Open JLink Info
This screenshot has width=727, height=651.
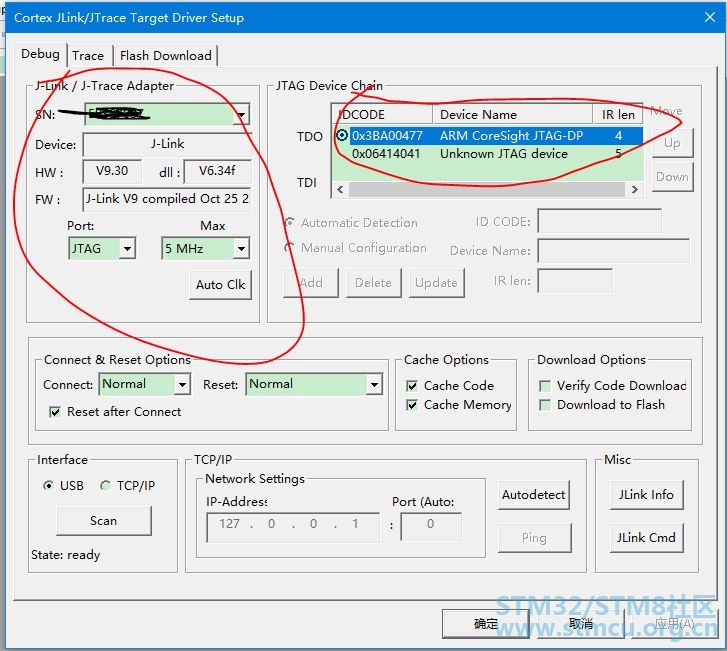(646, 495)
